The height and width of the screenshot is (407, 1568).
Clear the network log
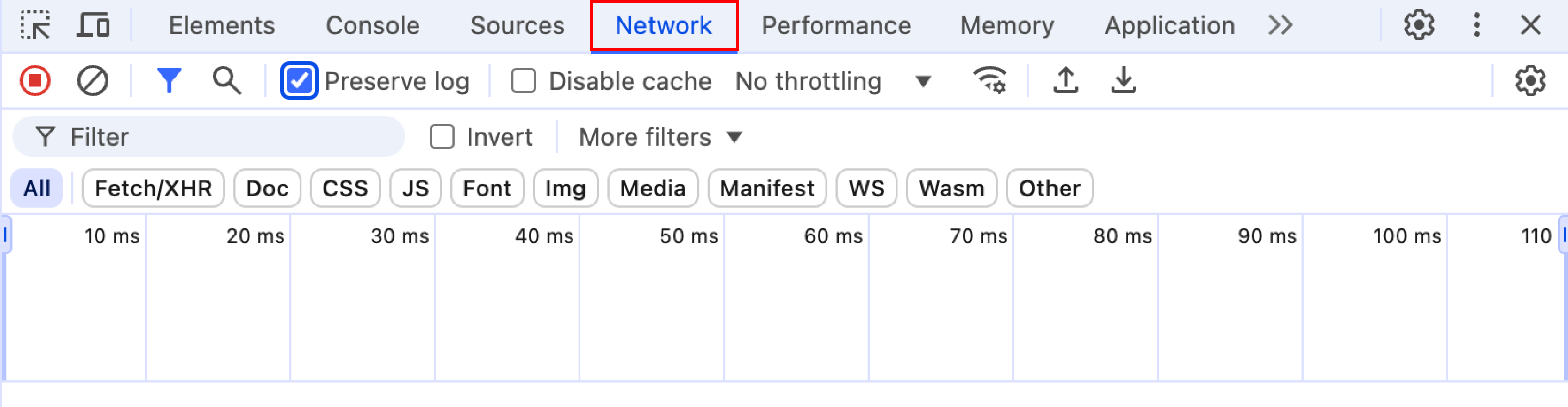[x=93, y=81]
